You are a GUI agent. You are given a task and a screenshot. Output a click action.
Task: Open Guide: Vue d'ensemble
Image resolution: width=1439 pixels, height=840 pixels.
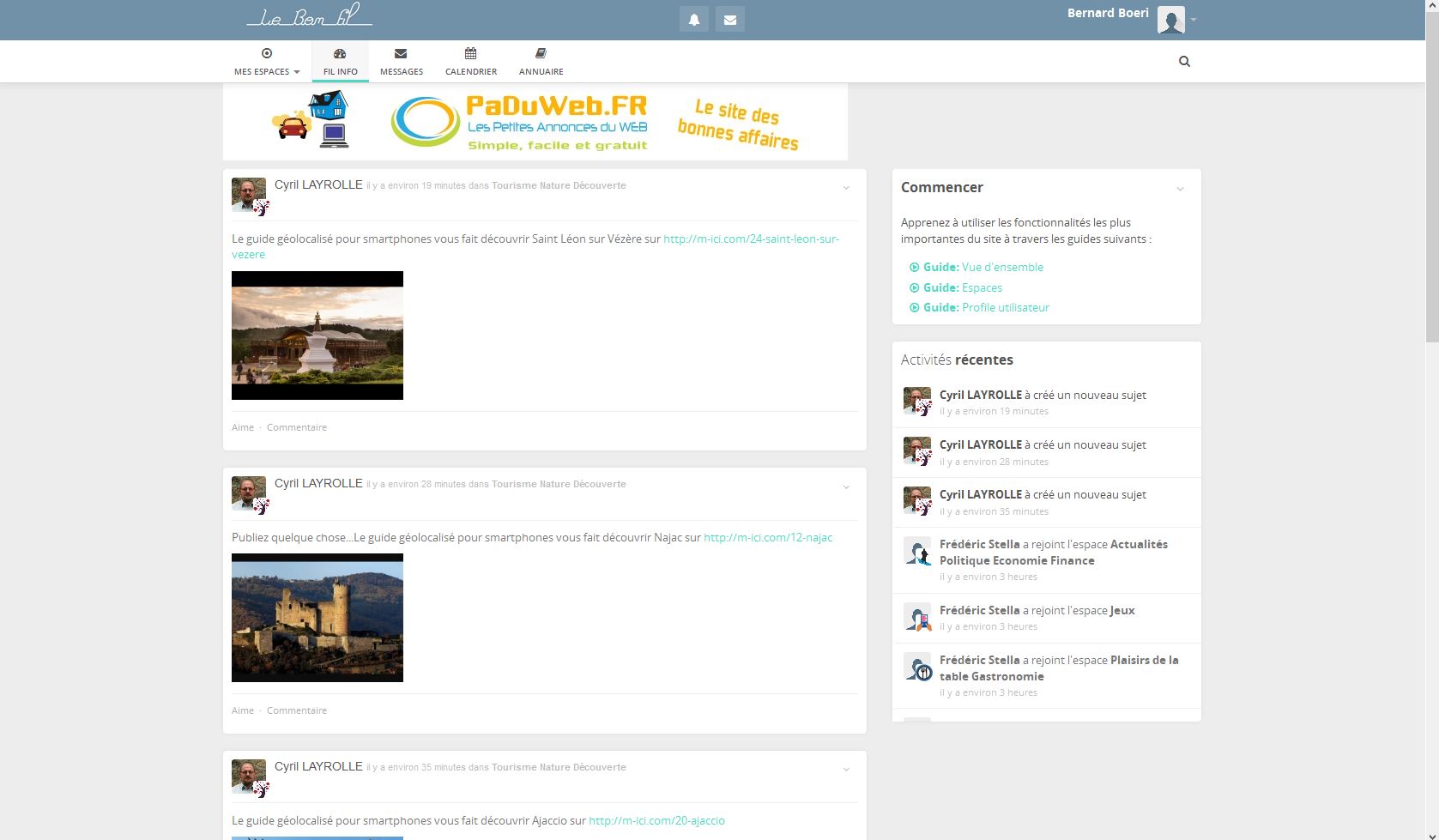click(976, 267)
